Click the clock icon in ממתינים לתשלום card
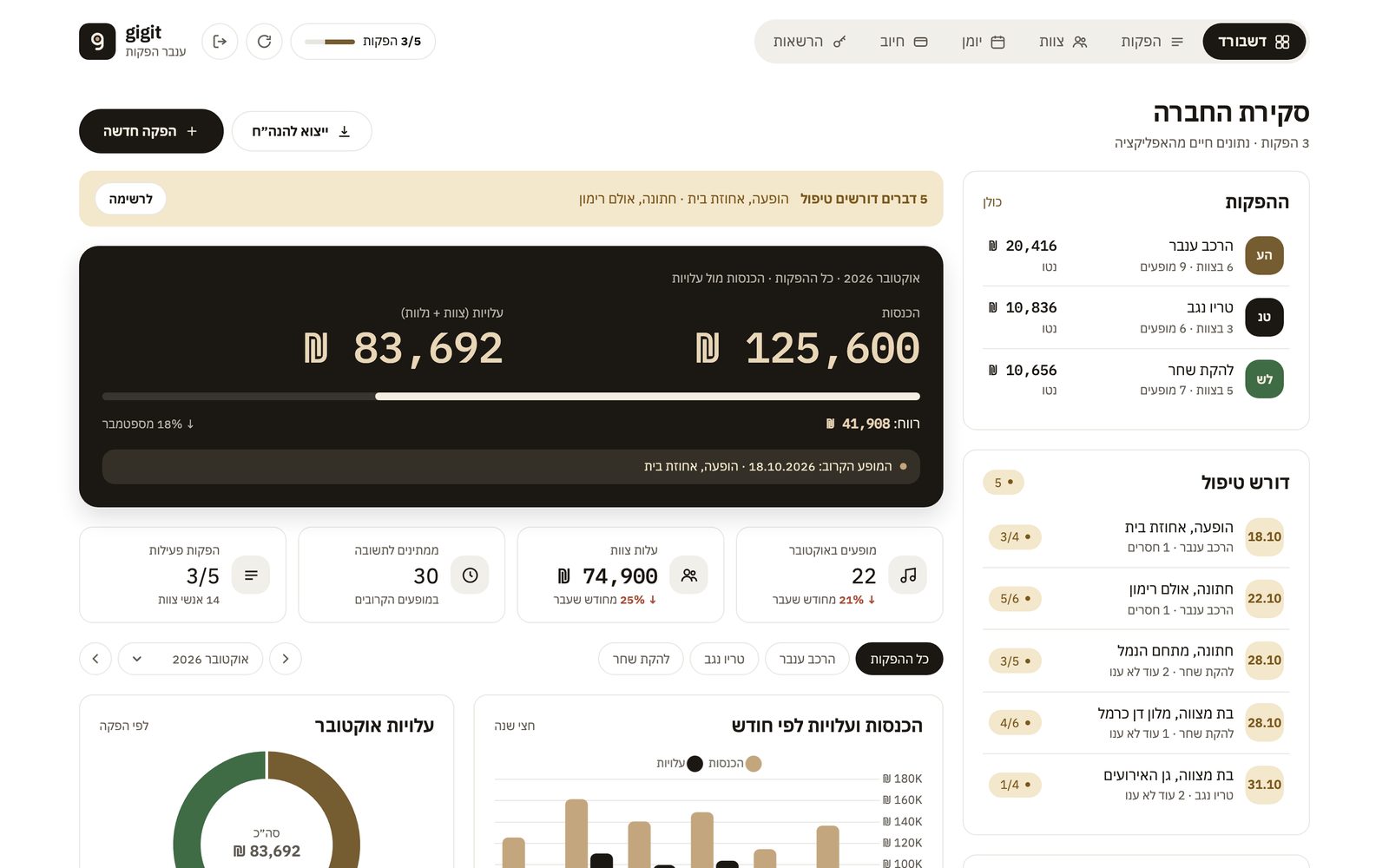Viewport: 1389px width, 868px height. [470, 575]
